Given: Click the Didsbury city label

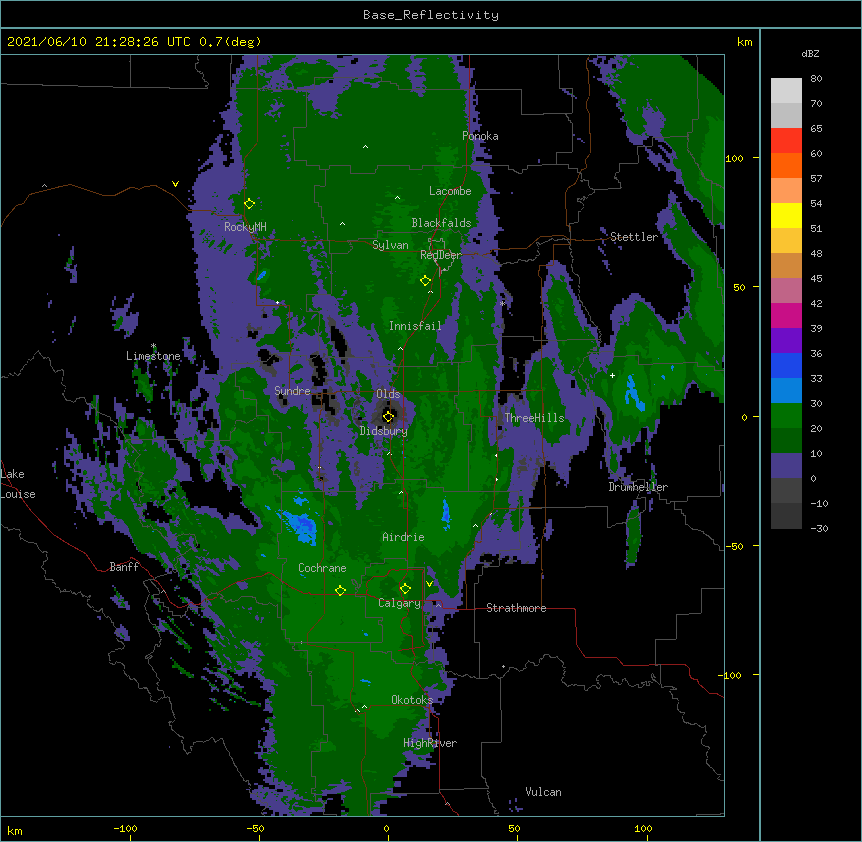Looking at the screenshot, I should tap(384, 431).
